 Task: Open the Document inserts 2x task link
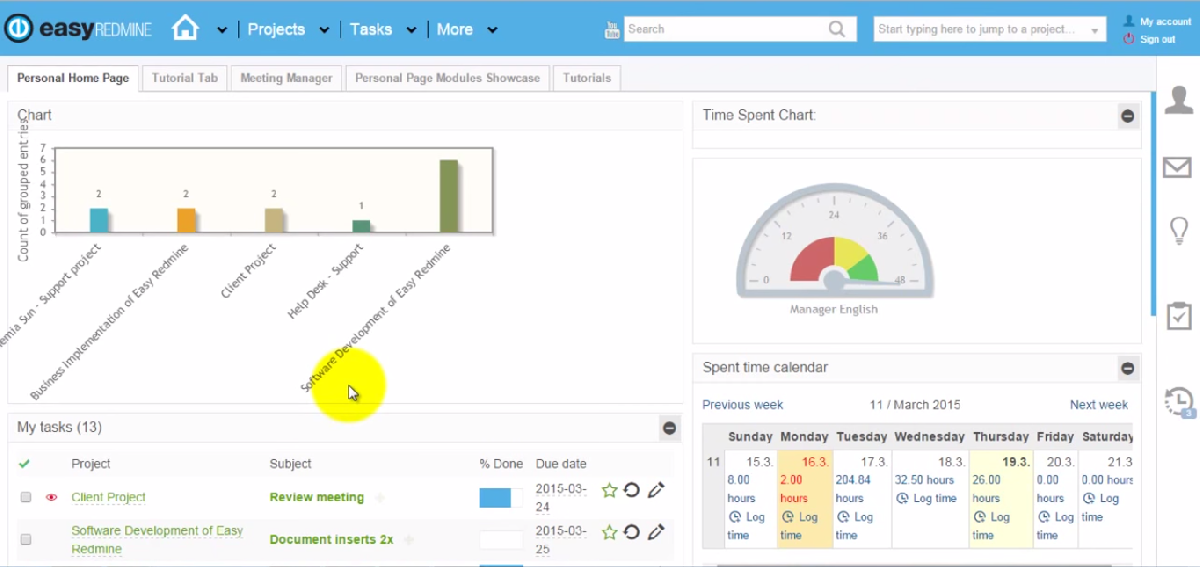(331, 539)
